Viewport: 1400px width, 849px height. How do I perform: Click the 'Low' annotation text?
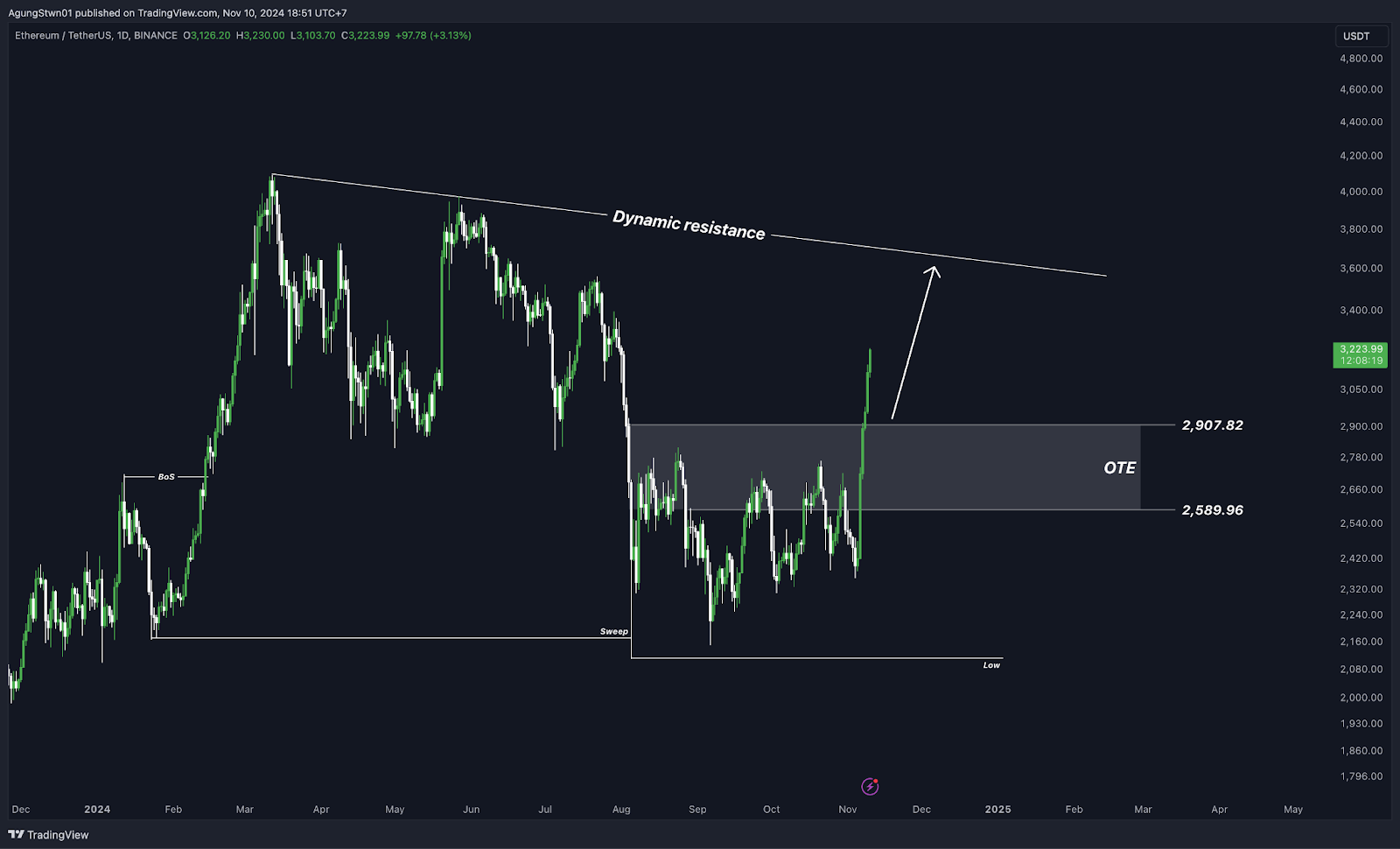click(991, 665)
